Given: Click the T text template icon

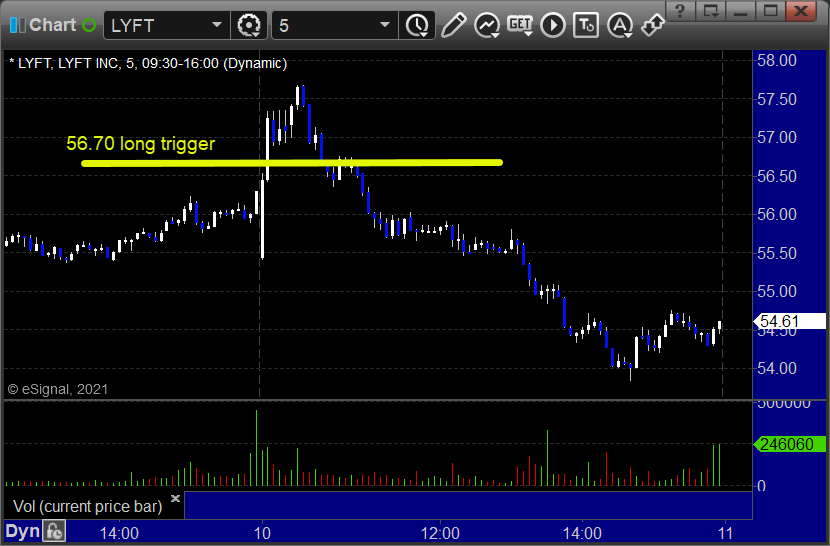Looking at the screenshot, I should (586, 25).
